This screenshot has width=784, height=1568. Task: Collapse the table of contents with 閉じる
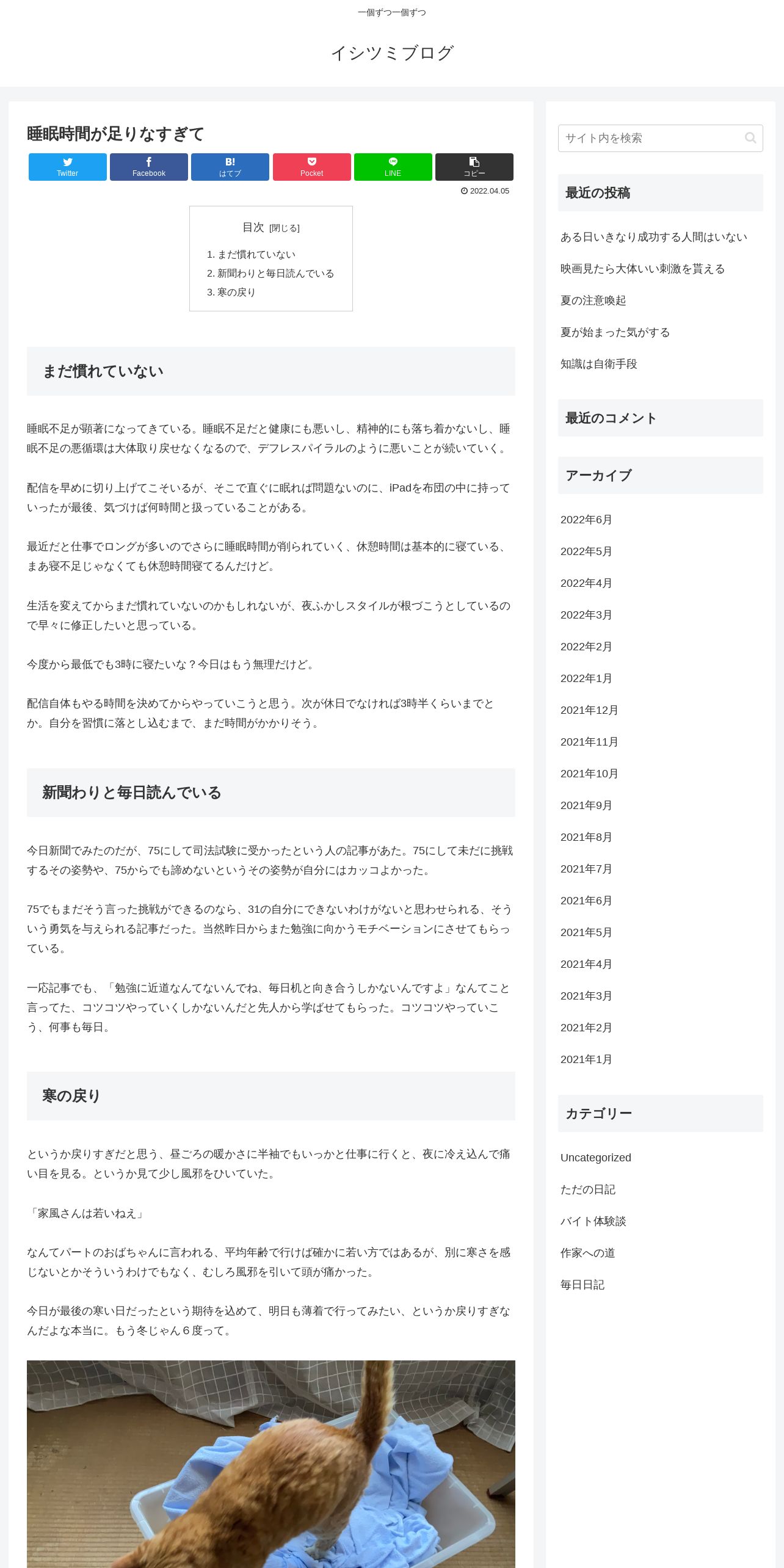tap(285, 228)
